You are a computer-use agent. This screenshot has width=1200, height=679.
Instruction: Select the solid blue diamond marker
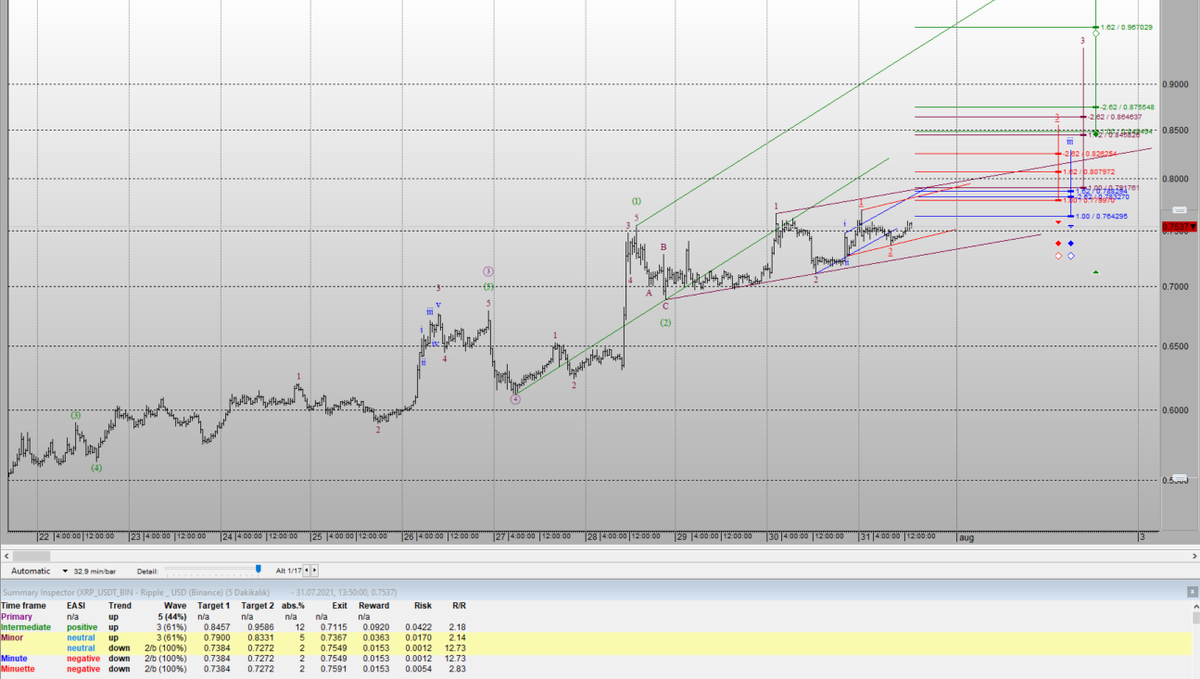[x=1070, y=243]
